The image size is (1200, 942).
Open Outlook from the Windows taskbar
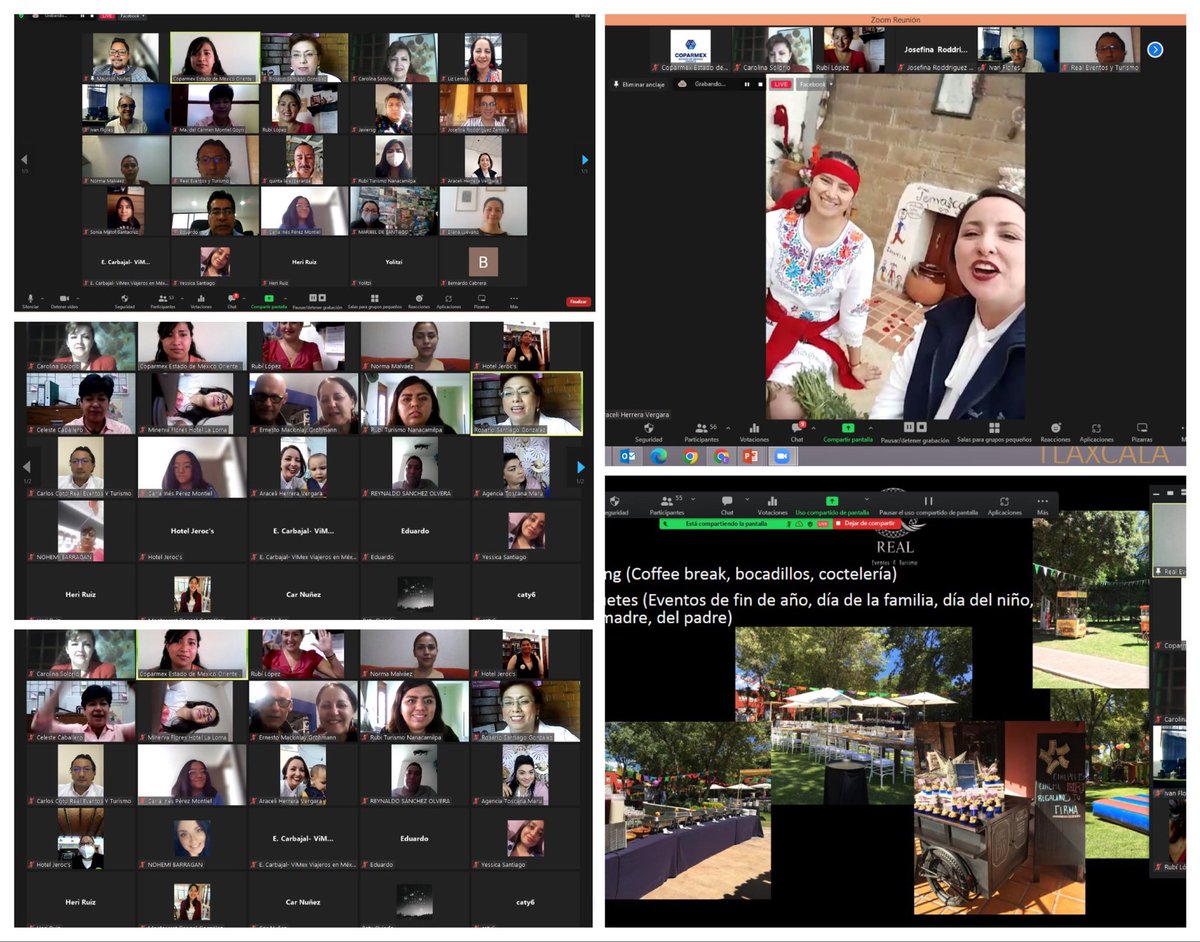(x=627, y=457)
